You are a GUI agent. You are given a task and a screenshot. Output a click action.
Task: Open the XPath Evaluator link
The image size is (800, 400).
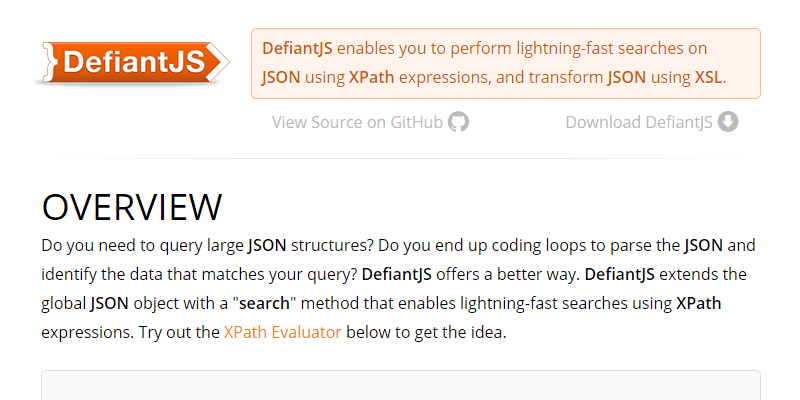(282, 332)
